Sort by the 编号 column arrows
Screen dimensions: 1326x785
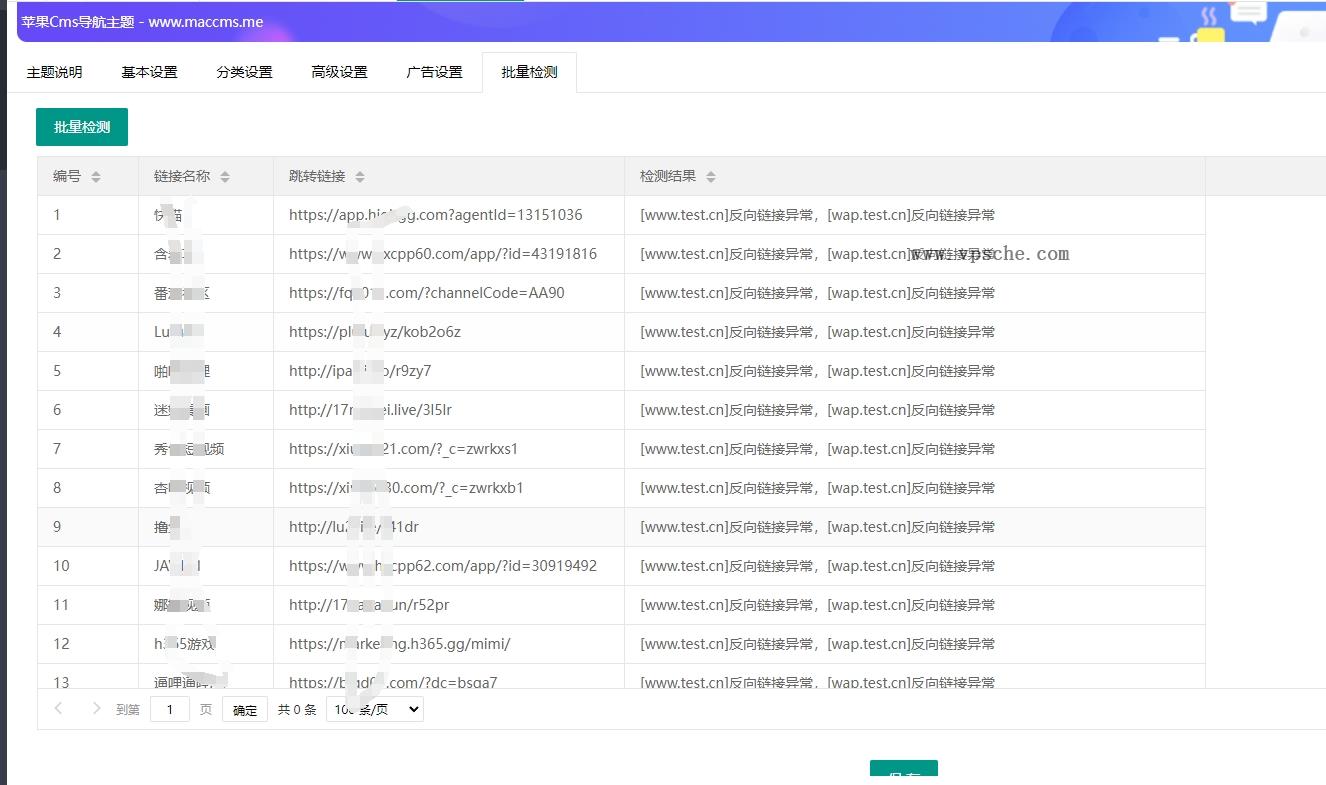click(x=96, y=177)
